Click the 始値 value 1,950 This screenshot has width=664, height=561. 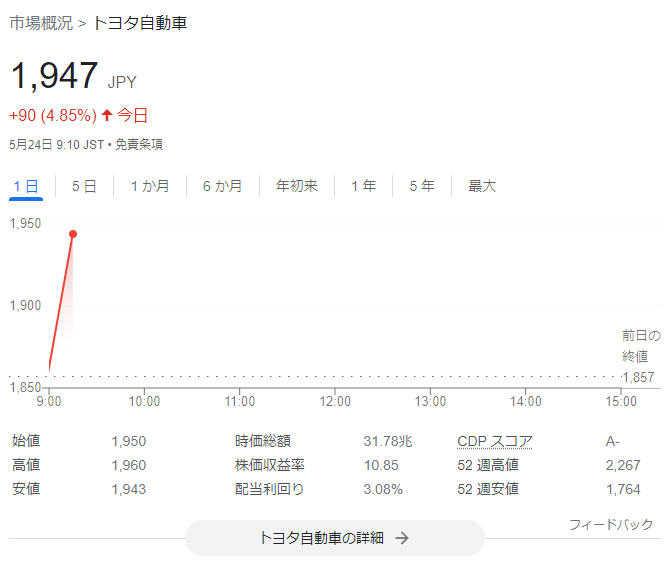(129, 441)
